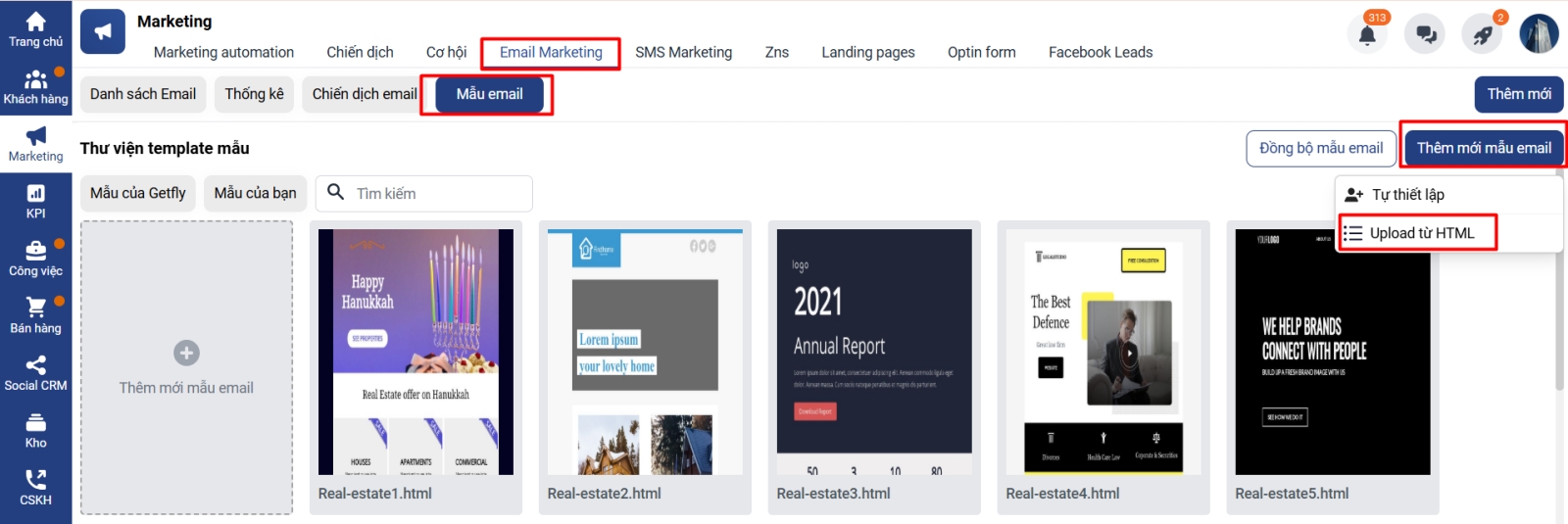Select Upload từ HTML option

pos(1420,233)
